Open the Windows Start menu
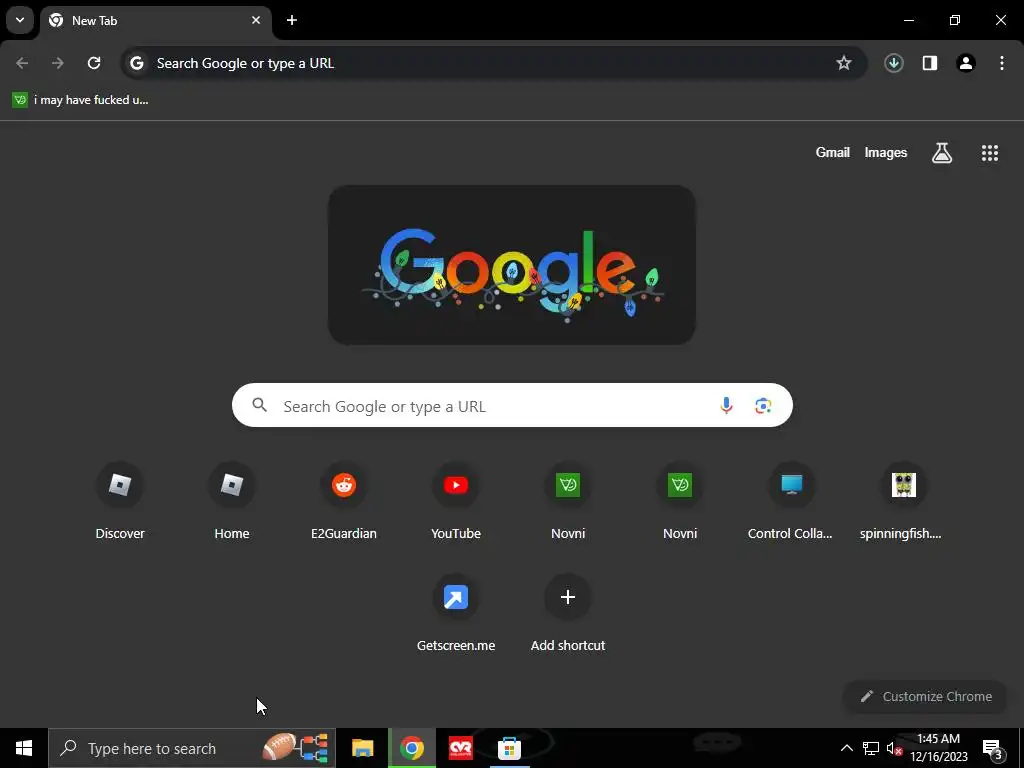The width and height of the screenshot is (1024, 768). pyautogui.click(x=24, y=748)
